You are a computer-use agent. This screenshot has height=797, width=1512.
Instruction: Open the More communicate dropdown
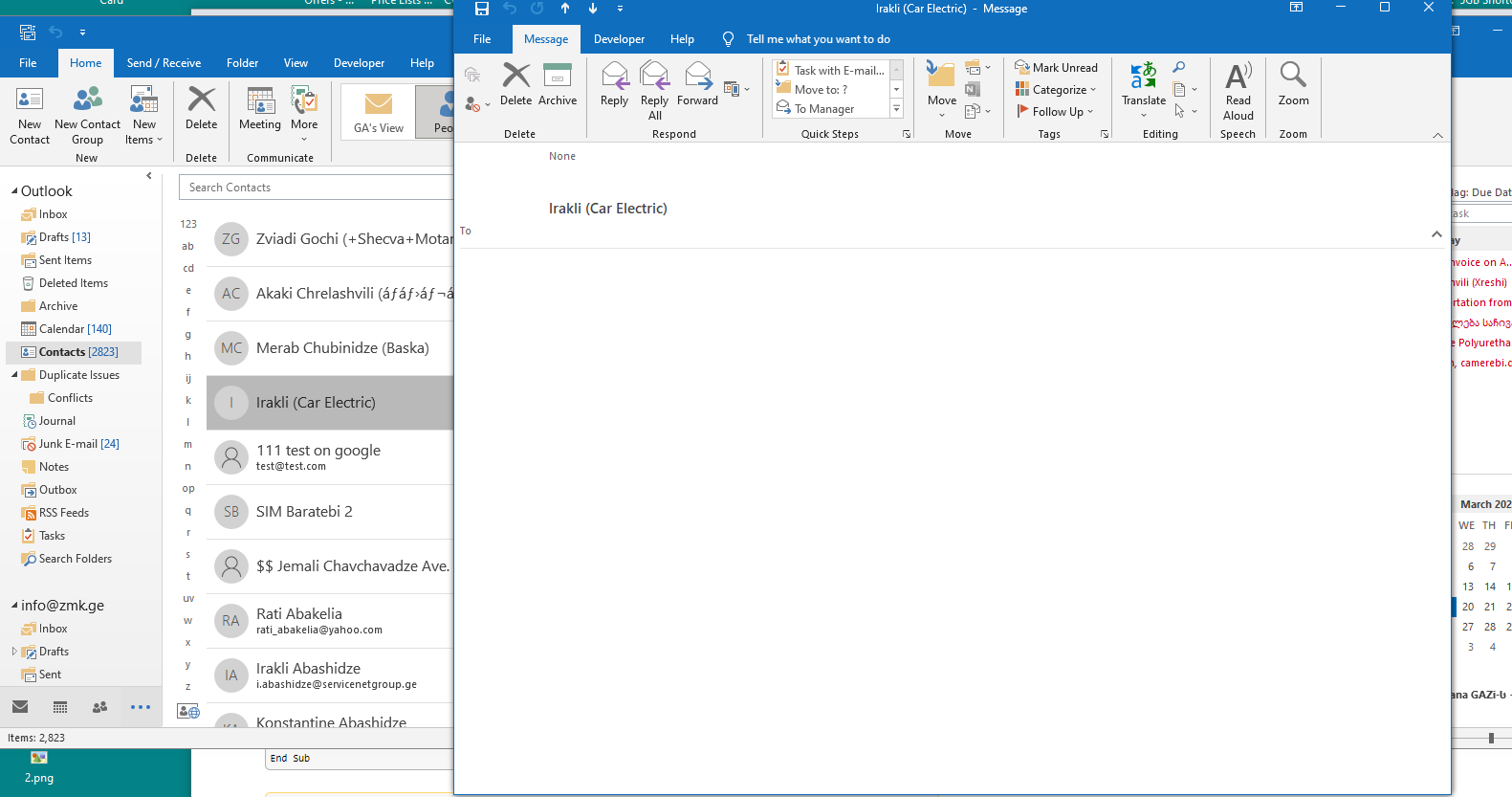pyautogui.click(x=304, y=114)
